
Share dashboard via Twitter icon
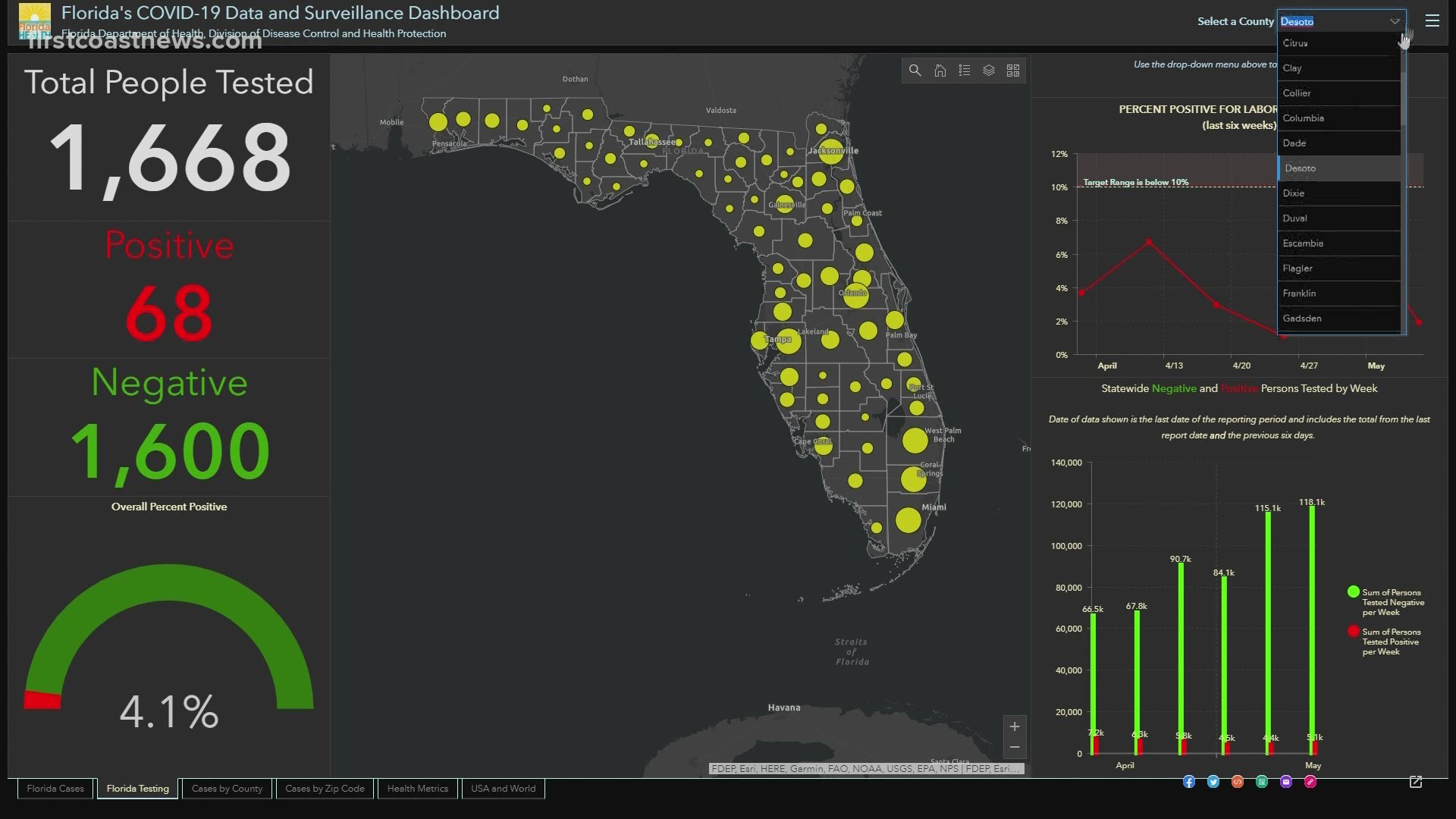pos(1213,782)
